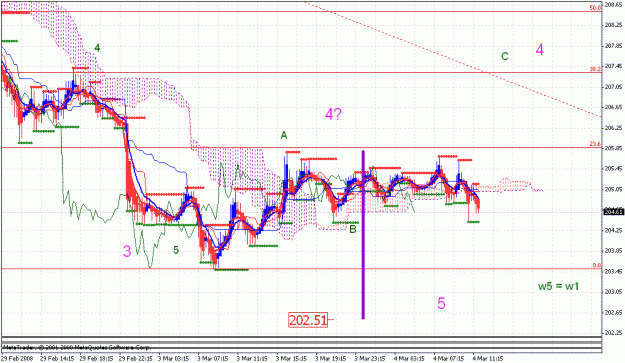Click the 208.65 price scale value
Viewport: 625px width, 363px height.
point(614,5)
